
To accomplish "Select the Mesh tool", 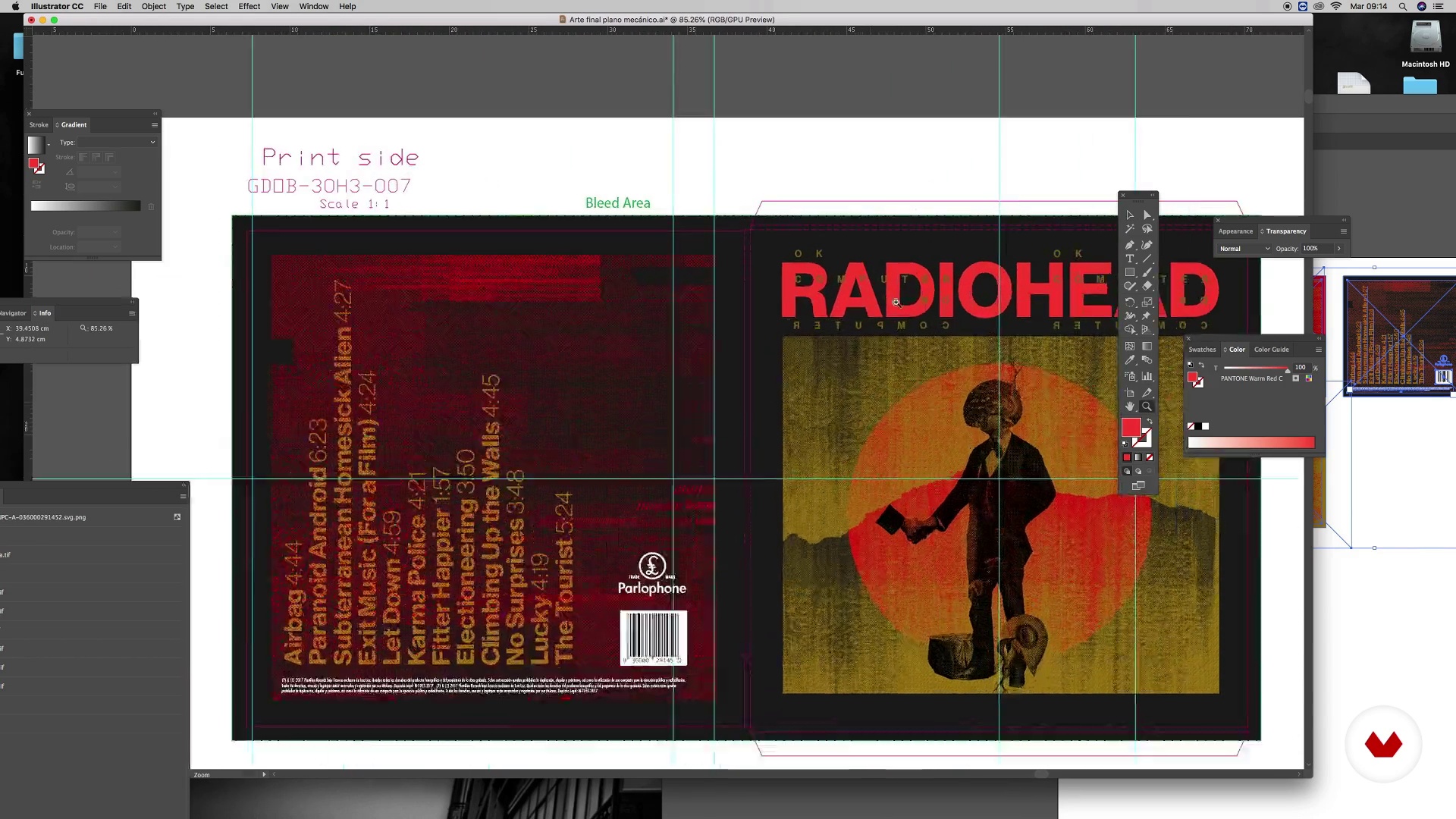I will pyautogui.click(x=1130, y=347).
